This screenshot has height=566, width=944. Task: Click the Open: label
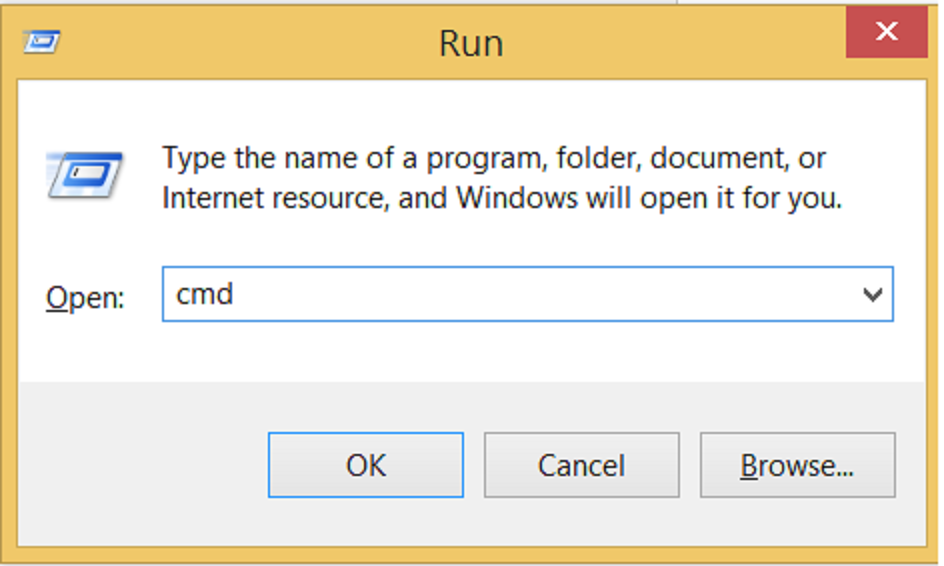85,298
